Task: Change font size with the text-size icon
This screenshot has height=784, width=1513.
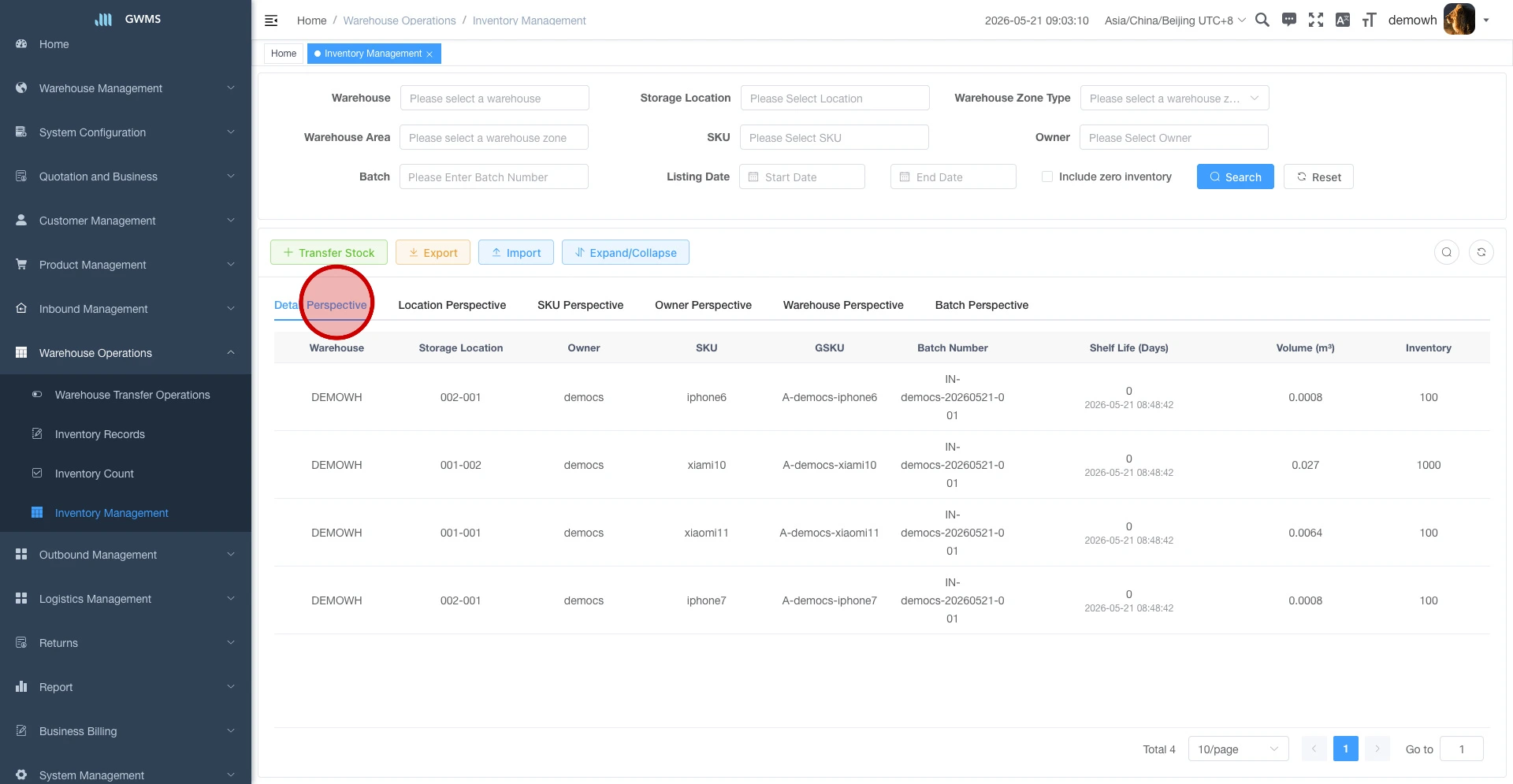Action: [1370, 20]
